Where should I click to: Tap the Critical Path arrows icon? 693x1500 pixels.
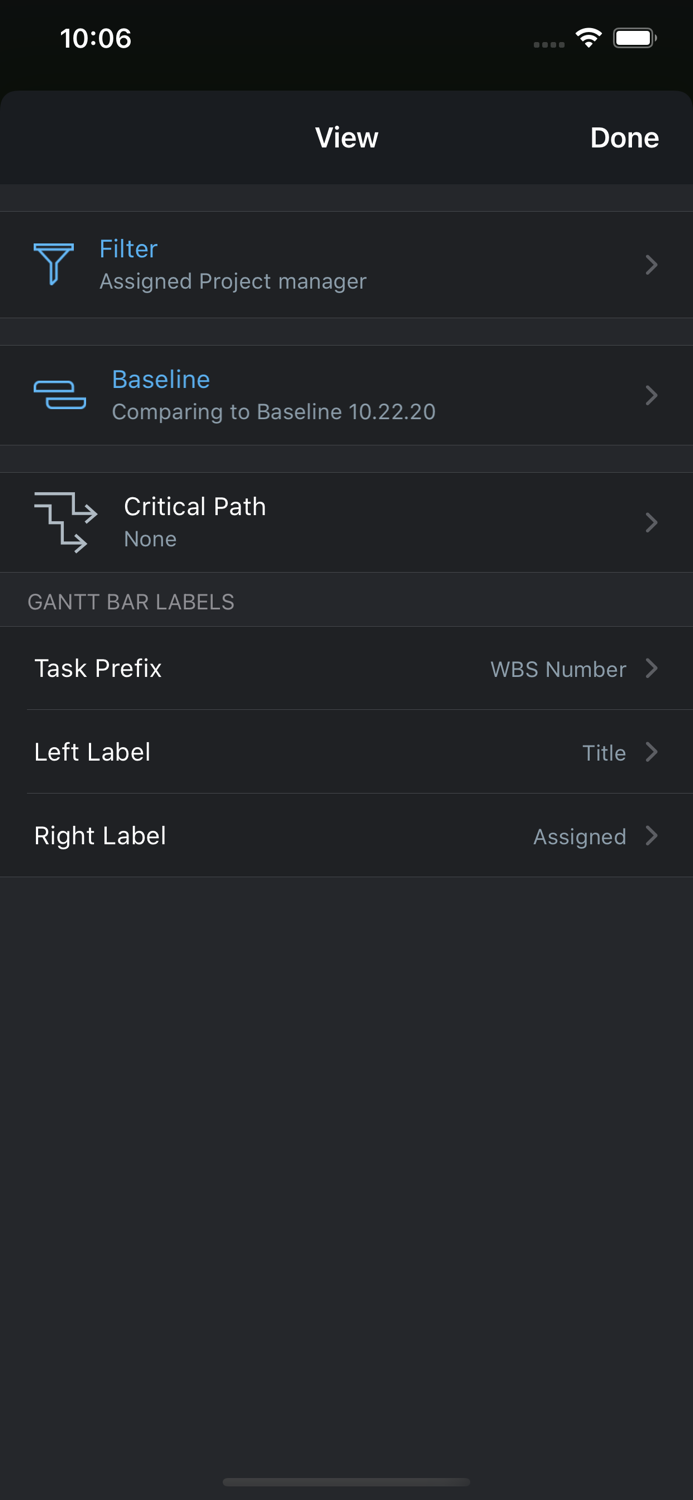pos(65,522)
